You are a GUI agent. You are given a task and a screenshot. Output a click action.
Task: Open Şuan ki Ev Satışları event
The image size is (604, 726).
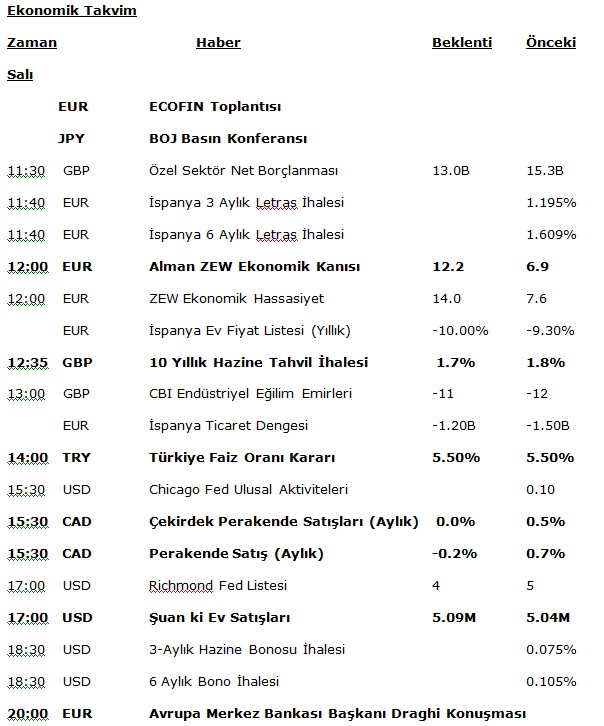coord(226,618)
